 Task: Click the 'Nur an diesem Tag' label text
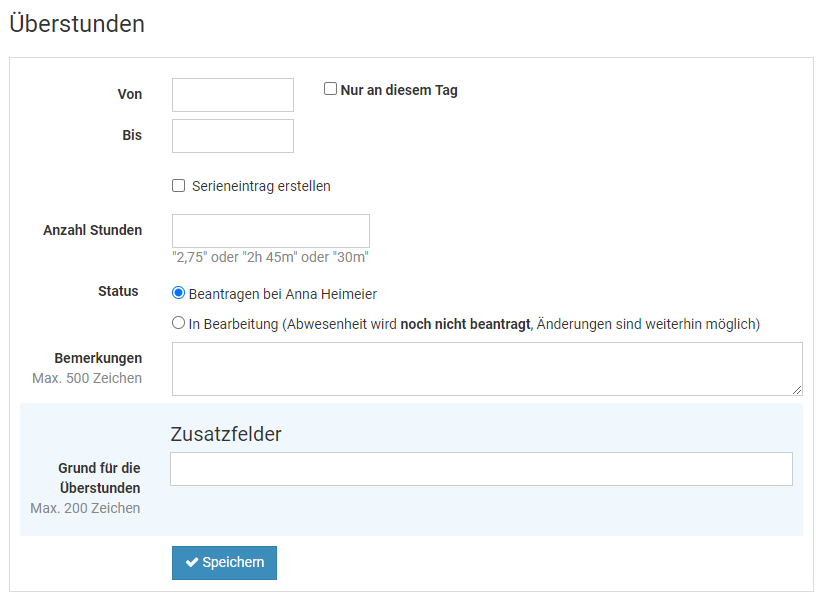click(399, 90)
